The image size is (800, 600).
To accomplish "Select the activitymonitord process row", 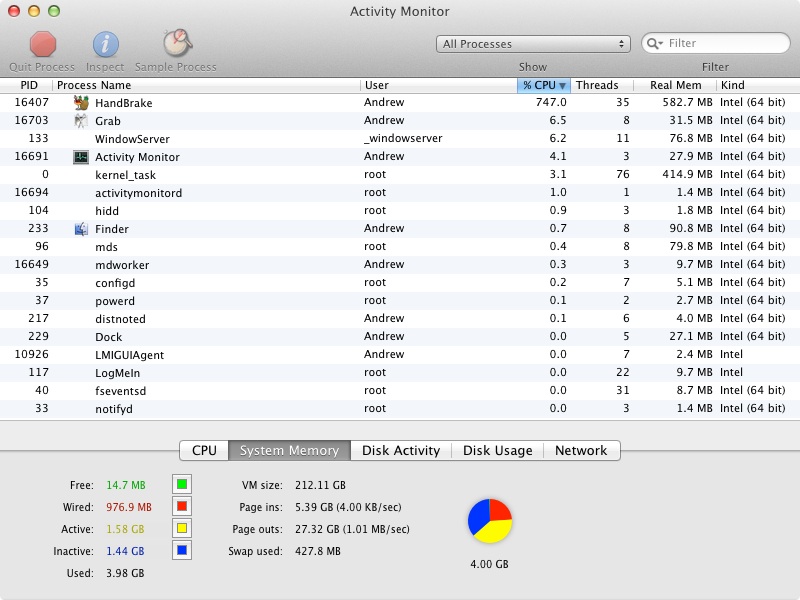I will pyautogui.click(x=400, y=193).
